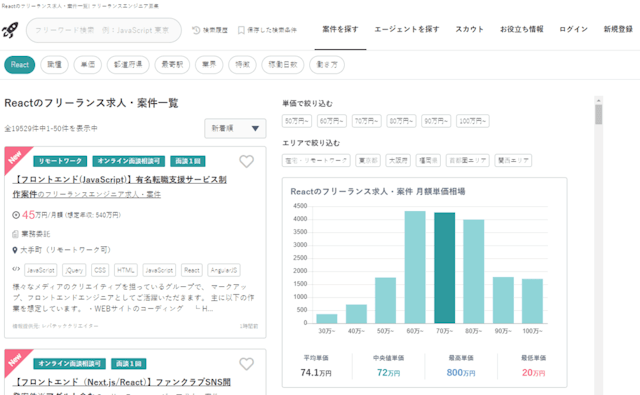Filter by 関西エリア area
The height and width of the screenshot is (395, 640).
(513, 160)
